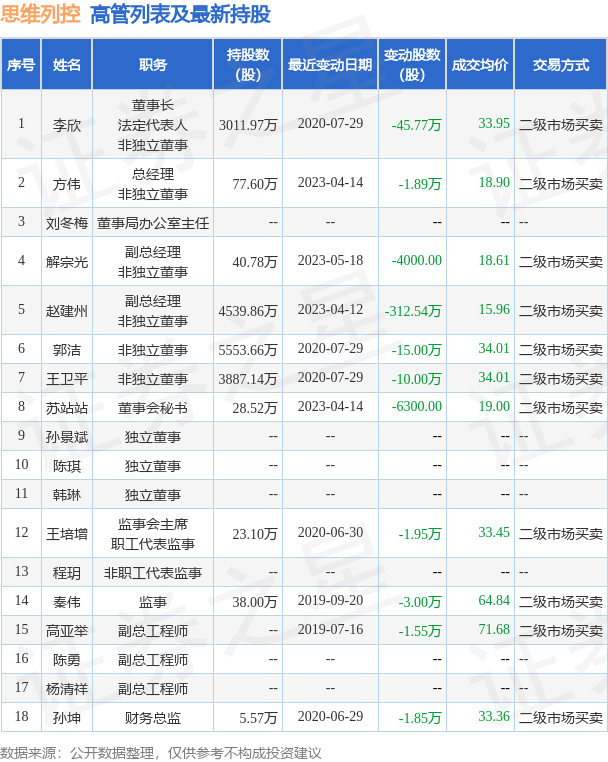Viewport: 608px width, 762px height.
Task: Select the name 陈勇
Action: pyautogui.click(x=67, y=660)
